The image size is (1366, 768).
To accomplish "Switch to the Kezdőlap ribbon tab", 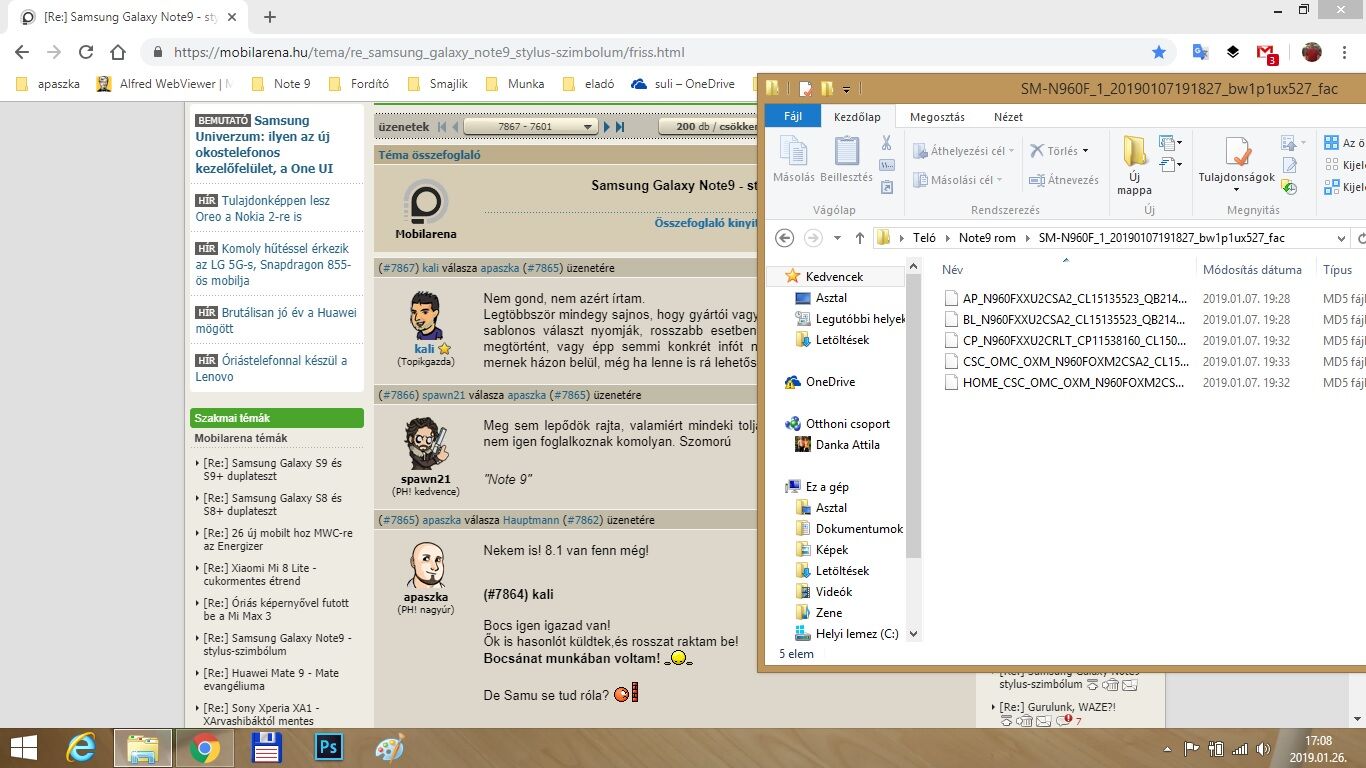I will pyautogui.click(x=857, y=117).
